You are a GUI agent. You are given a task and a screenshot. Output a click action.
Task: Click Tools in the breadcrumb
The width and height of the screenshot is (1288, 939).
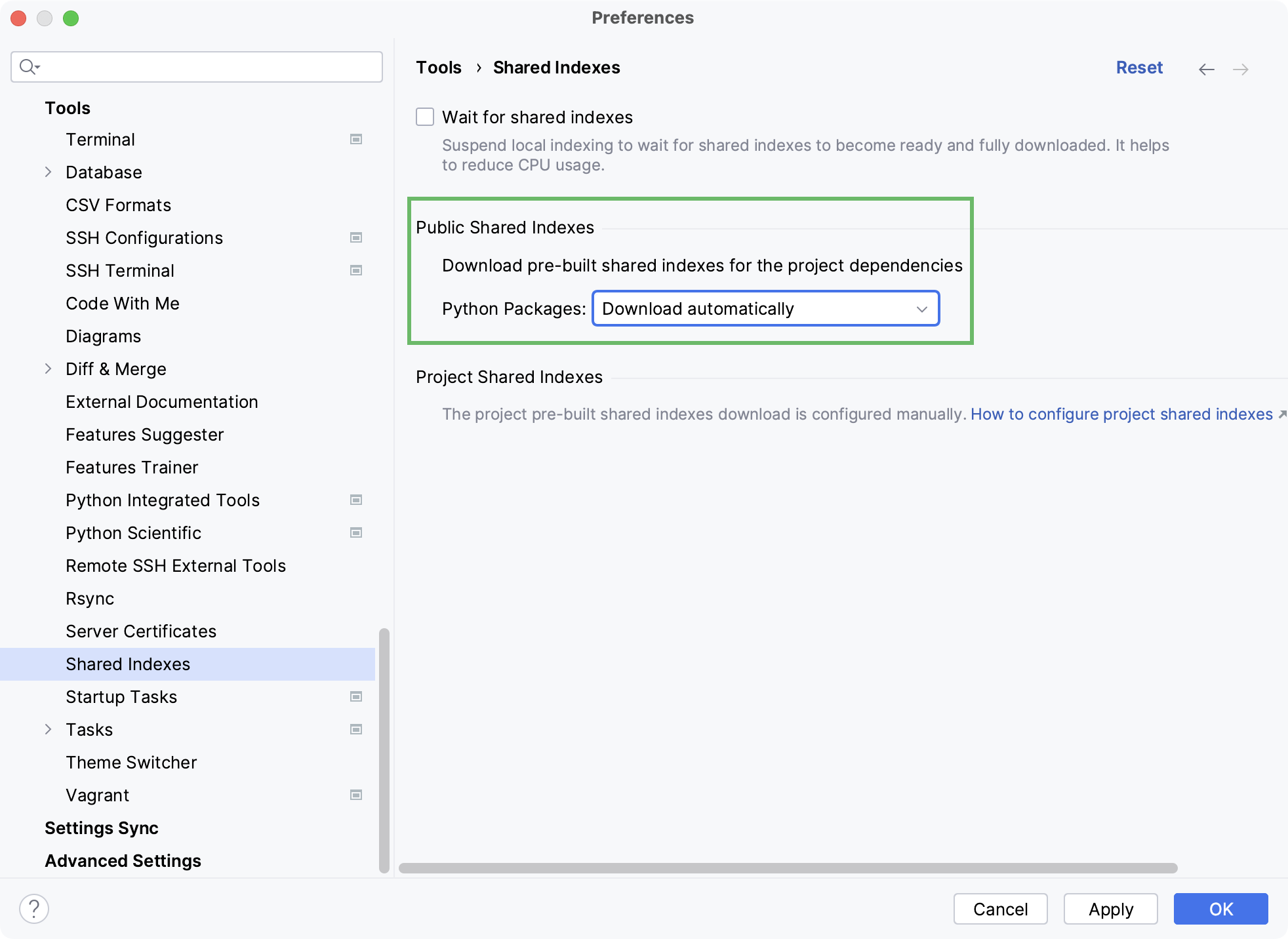(438, 67)
